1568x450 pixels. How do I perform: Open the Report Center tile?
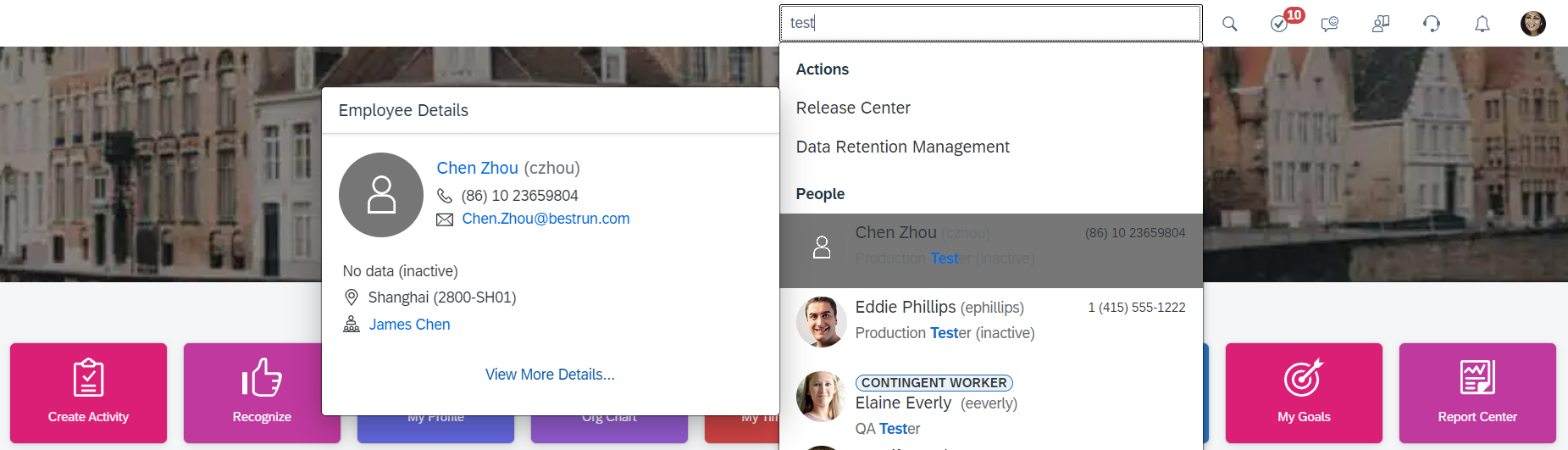click(x=1477, y=393)
